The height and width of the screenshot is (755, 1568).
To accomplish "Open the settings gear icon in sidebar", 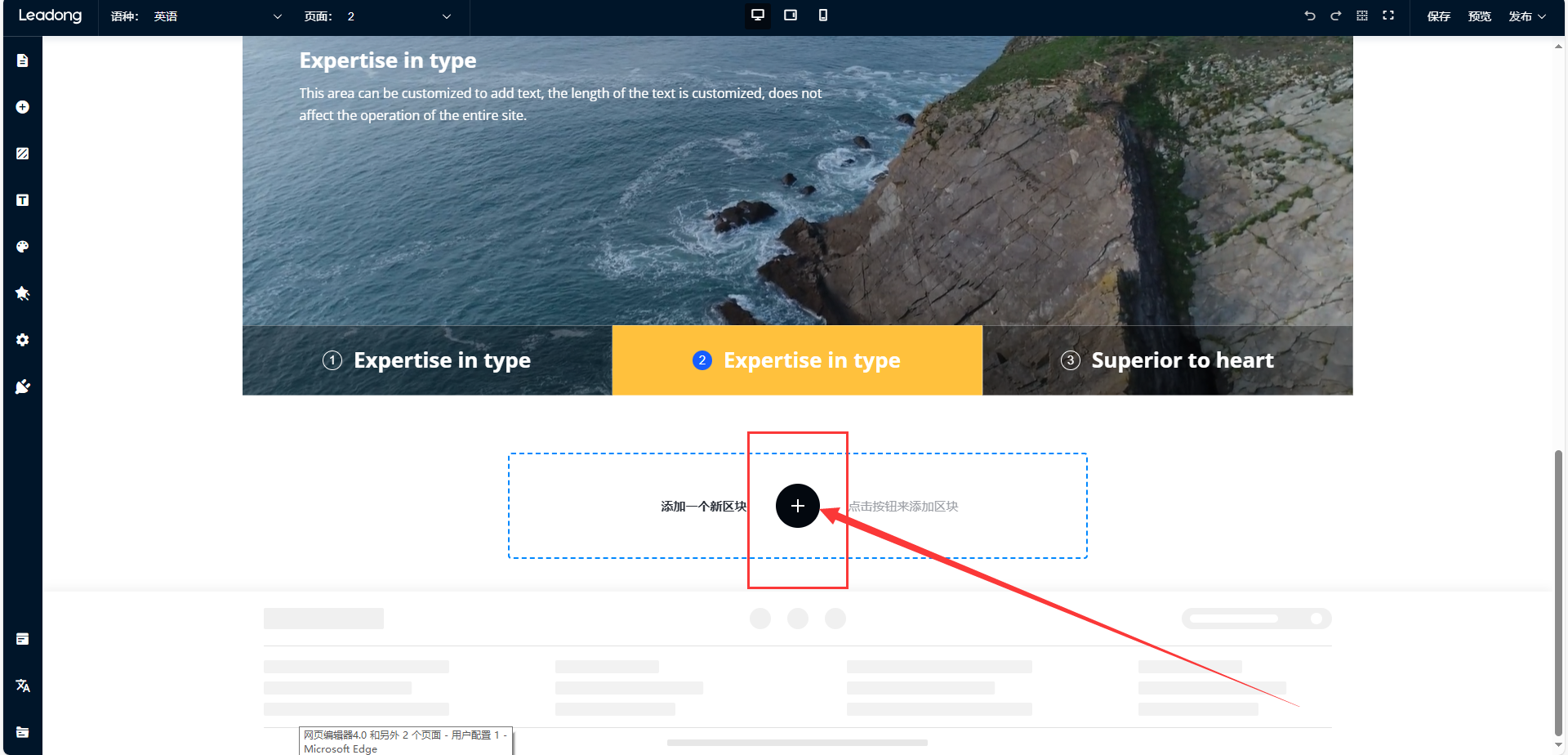I will [x=23, y=340].
